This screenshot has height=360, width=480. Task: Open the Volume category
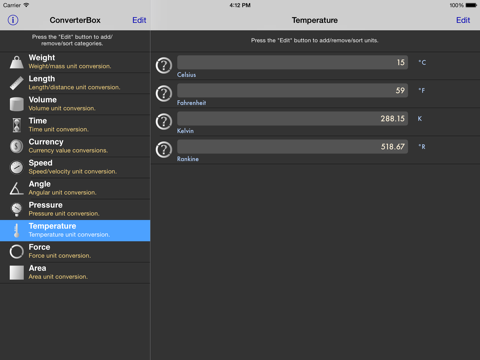coord(75,104)
